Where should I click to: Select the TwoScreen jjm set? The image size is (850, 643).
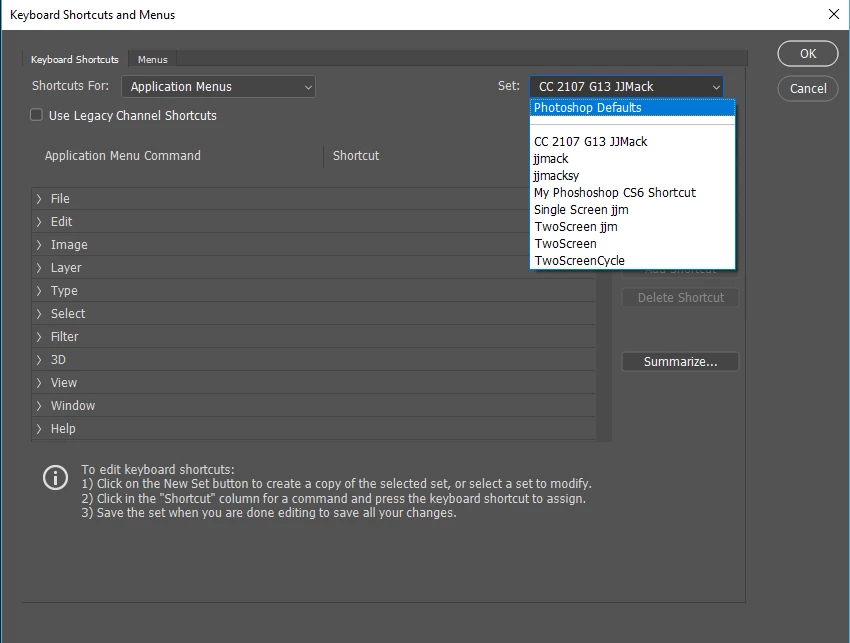point(632,227)
